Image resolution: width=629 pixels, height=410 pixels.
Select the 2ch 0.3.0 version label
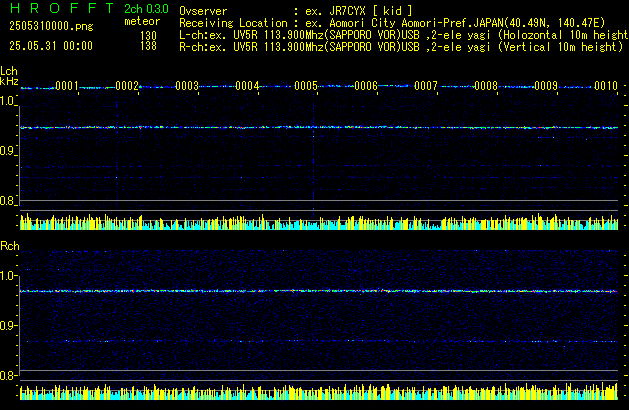146,9
